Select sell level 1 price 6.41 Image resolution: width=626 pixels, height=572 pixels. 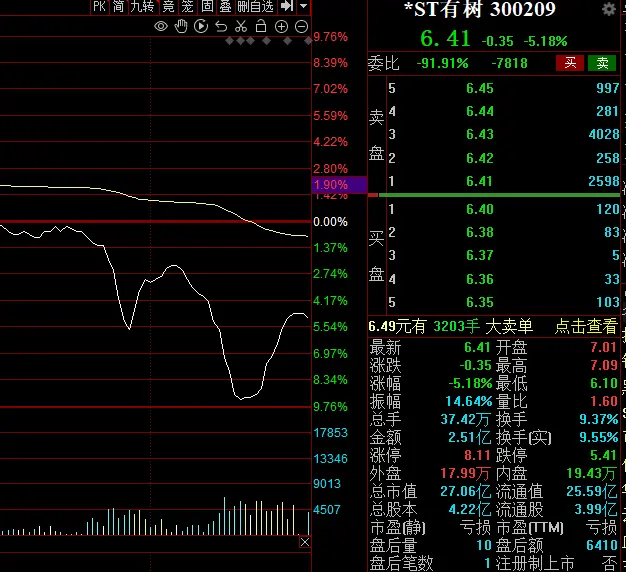(479, 181)
